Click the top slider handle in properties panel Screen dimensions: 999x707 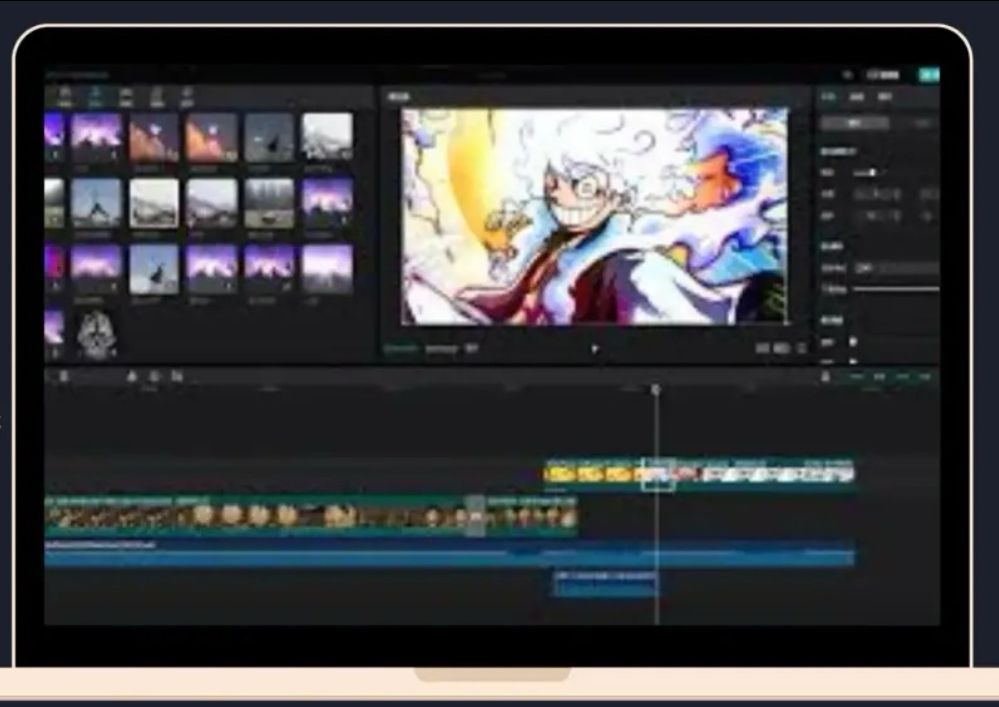(x=872, y=172)
